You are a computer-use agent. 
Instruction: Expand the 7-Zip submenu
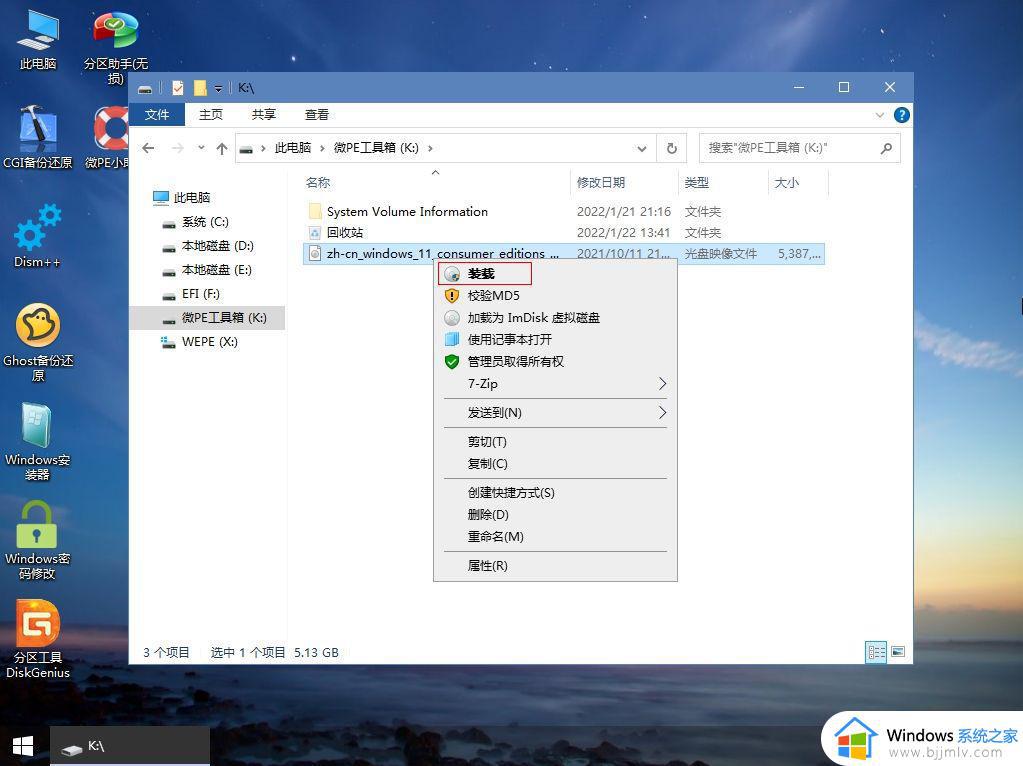[x=555, y=384]
